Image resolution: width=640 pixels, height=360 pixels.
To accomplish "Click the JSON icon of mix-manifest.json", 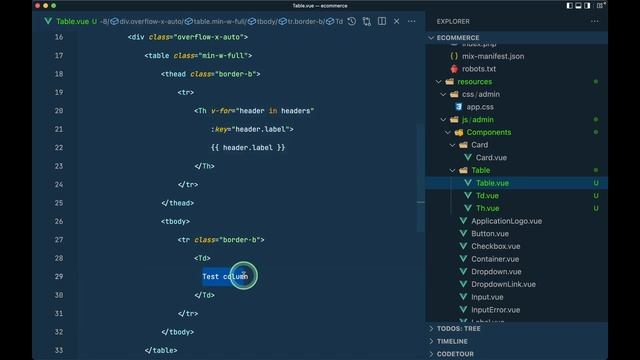I will click(x=454, y=56).
